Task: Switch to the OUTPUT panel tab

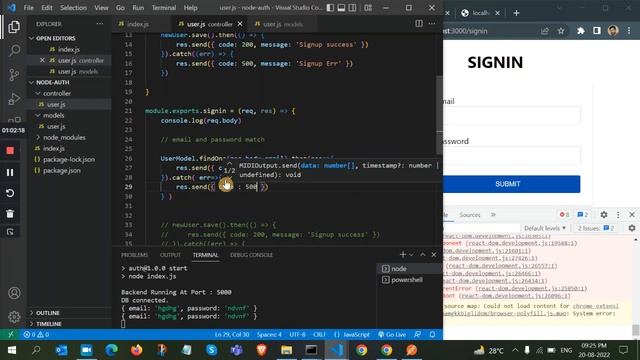Action: 170,255
